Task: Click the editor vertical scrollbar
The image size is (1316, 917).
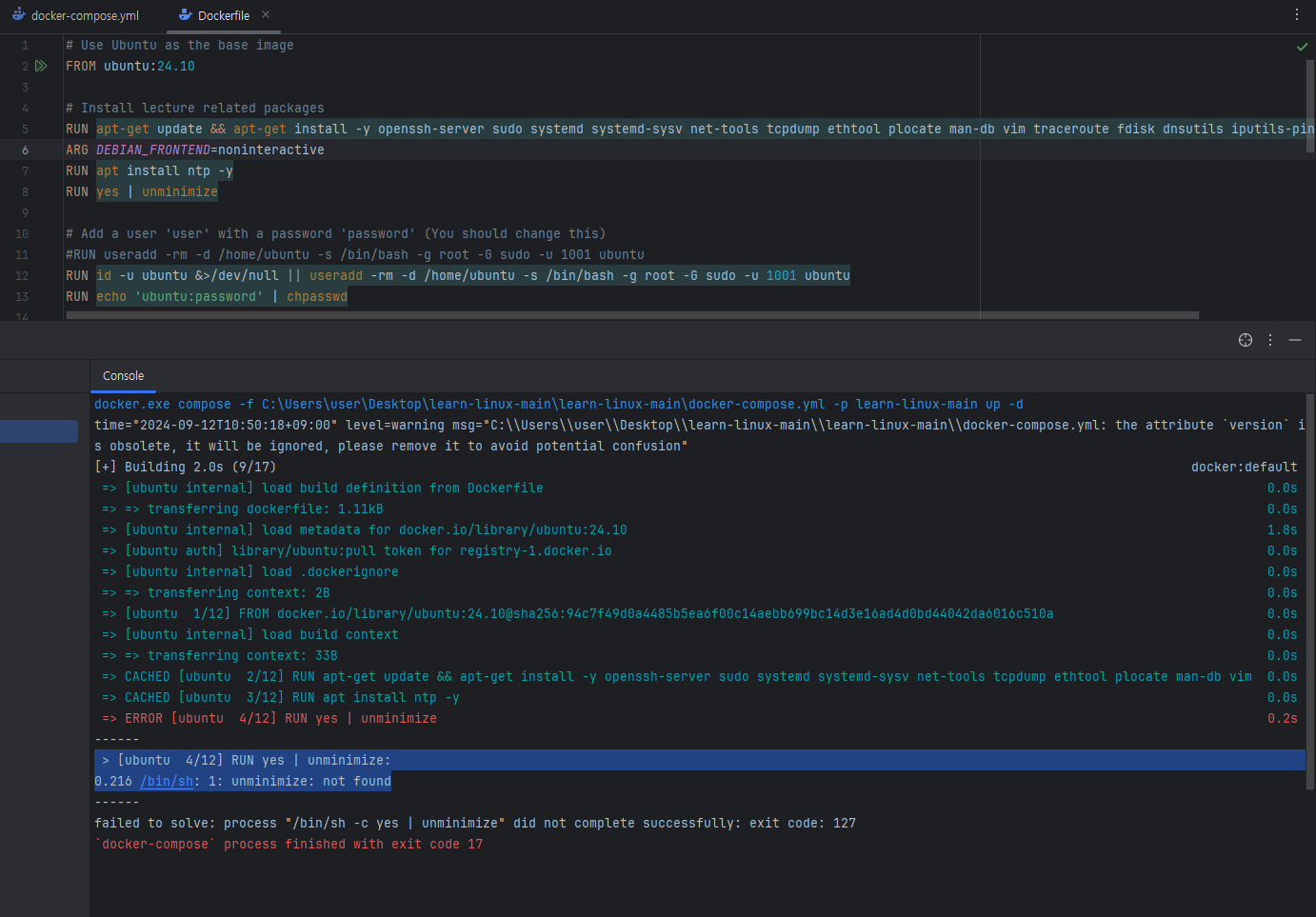Action: click(x=1310, y=105)
